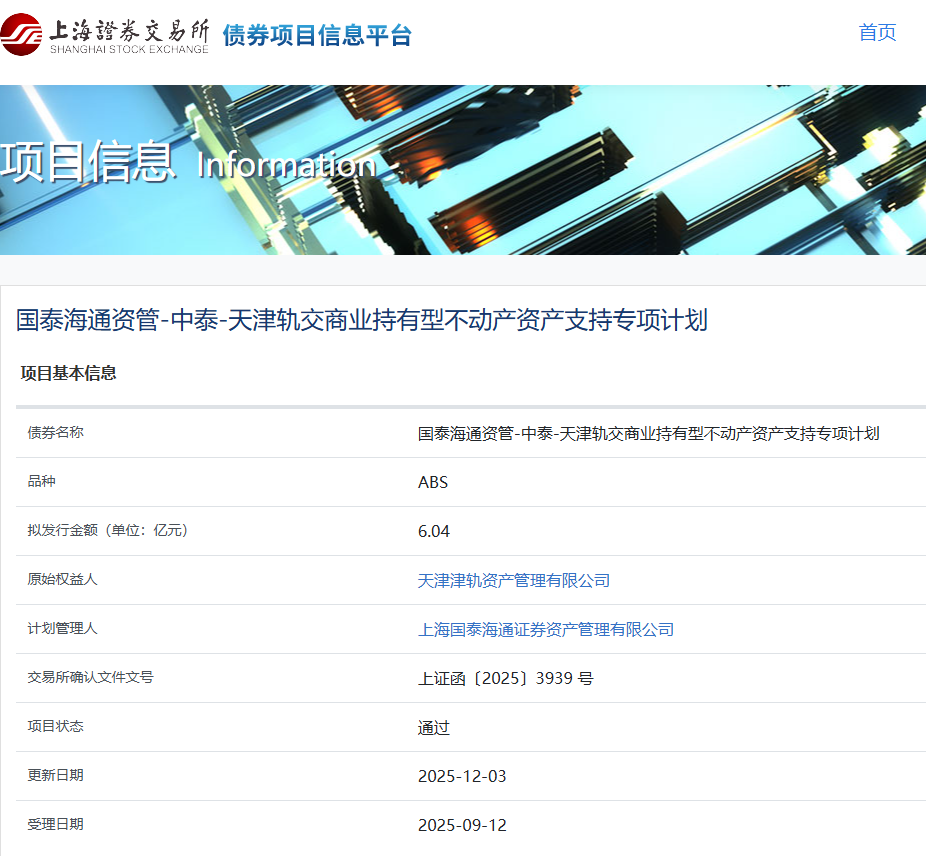926x856 pixels.
Task: Select the 项目基本信息 section heading
Action: click(x=69, y=373)
